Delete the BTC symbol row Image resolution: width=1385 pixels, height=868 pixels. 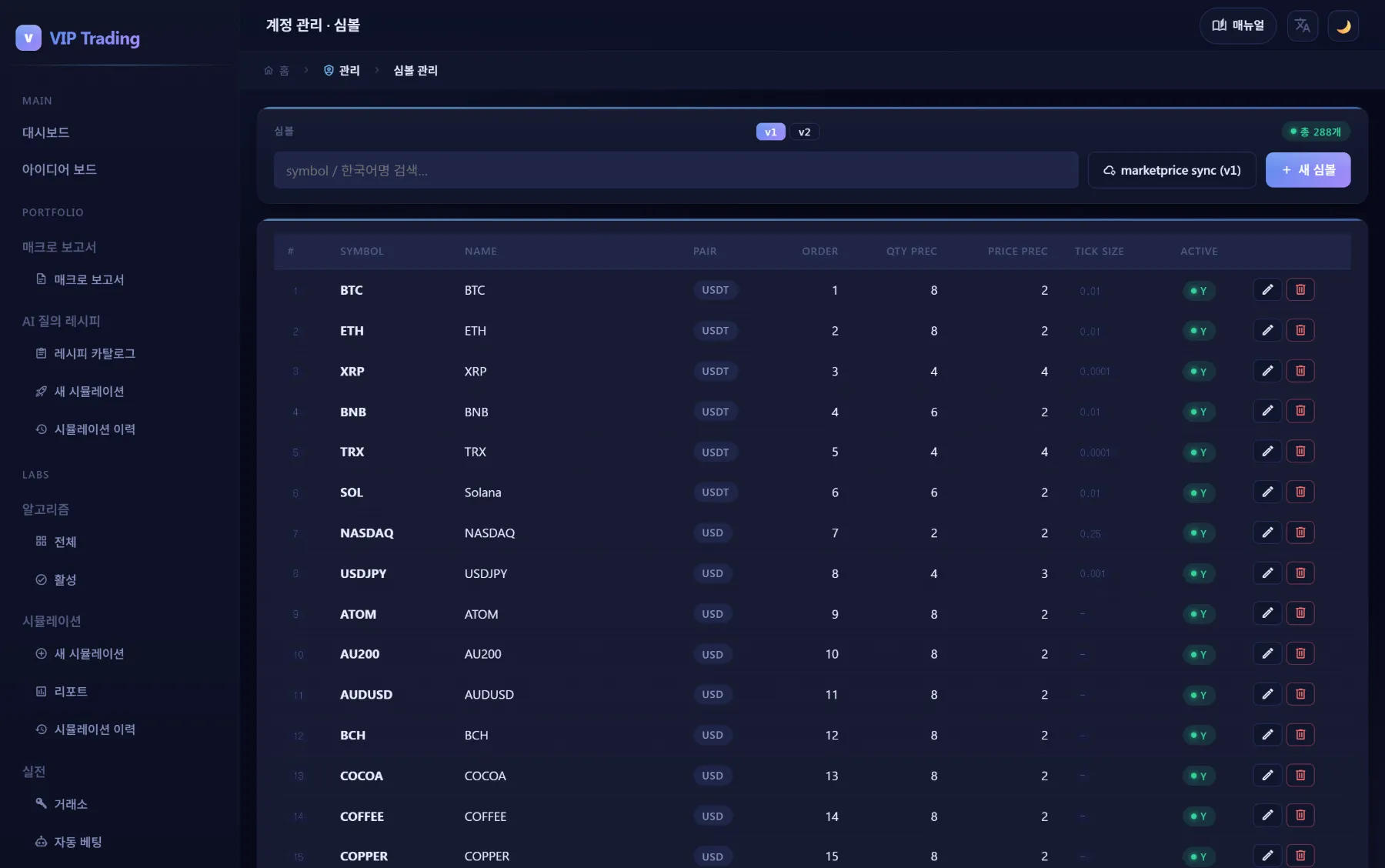tap(1300, 290)
